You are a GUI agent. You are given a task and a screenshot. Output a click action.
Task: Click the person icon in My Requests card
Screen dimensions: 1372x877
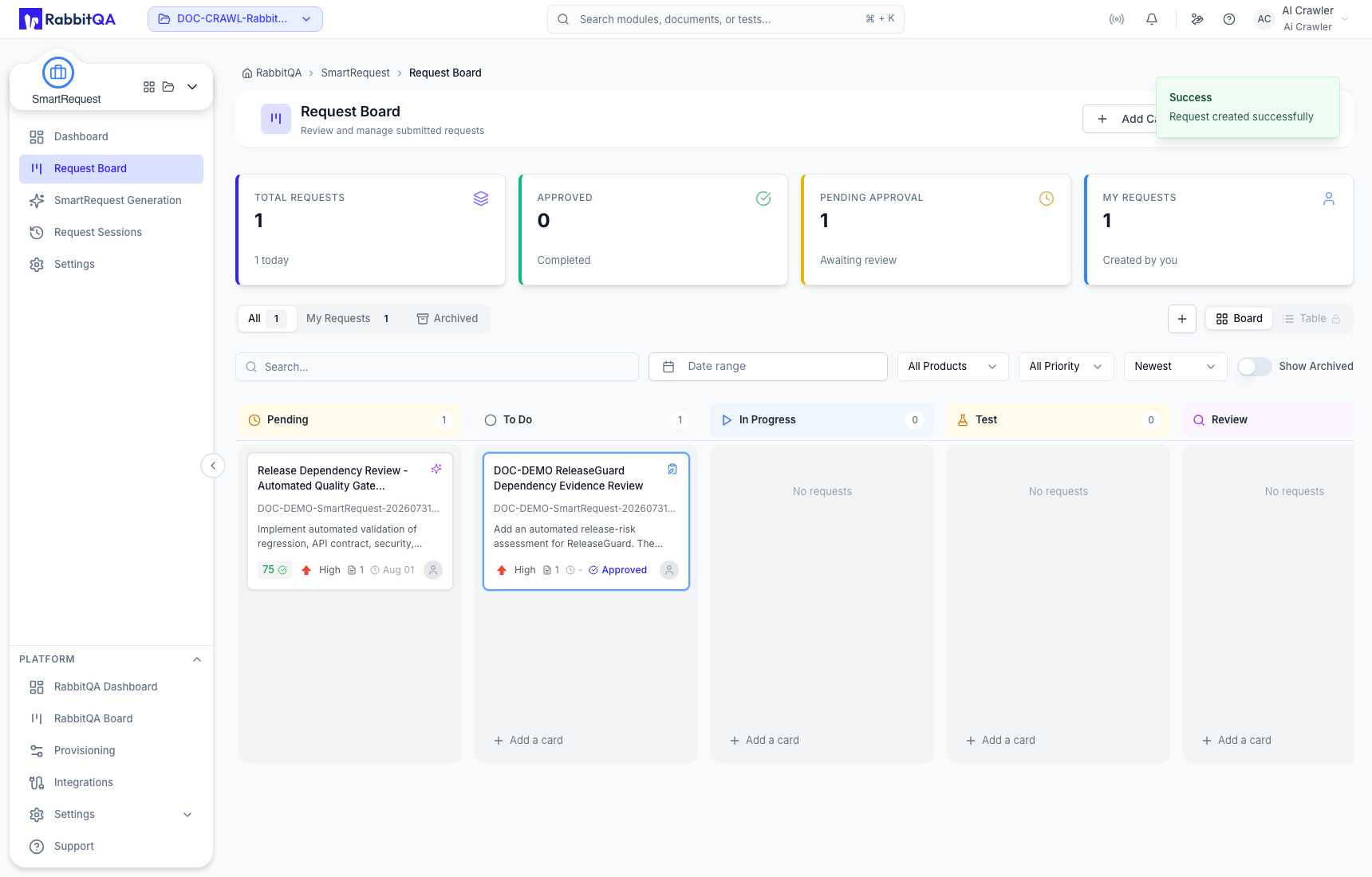point(1329,199)
